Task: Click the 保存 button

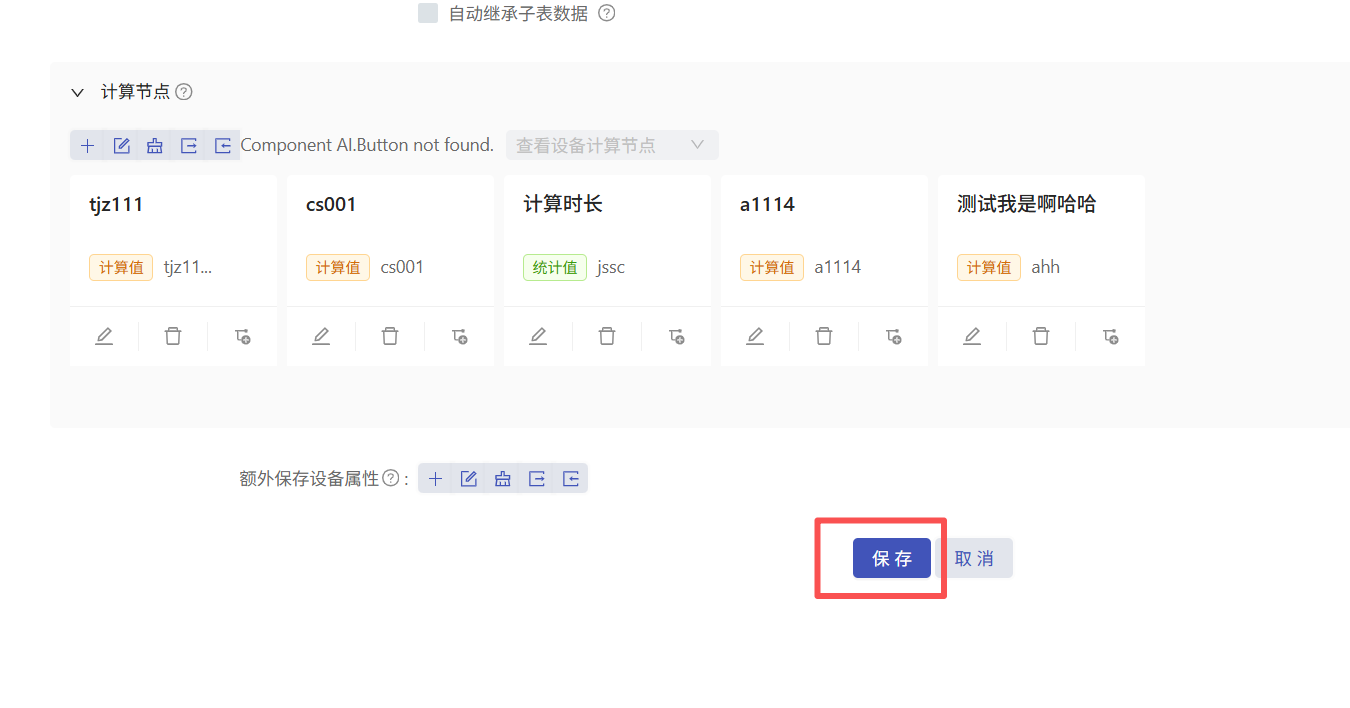Action: pyautogui.click(x=891, y=558)
